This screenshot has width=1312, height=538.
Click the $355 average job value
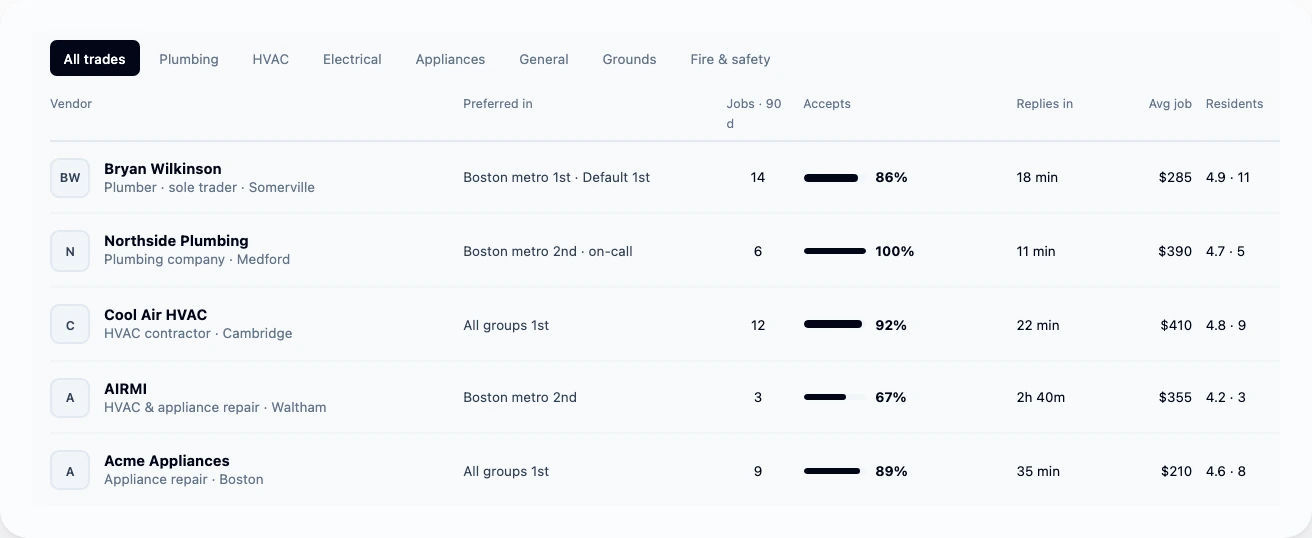coord(1175,398)
